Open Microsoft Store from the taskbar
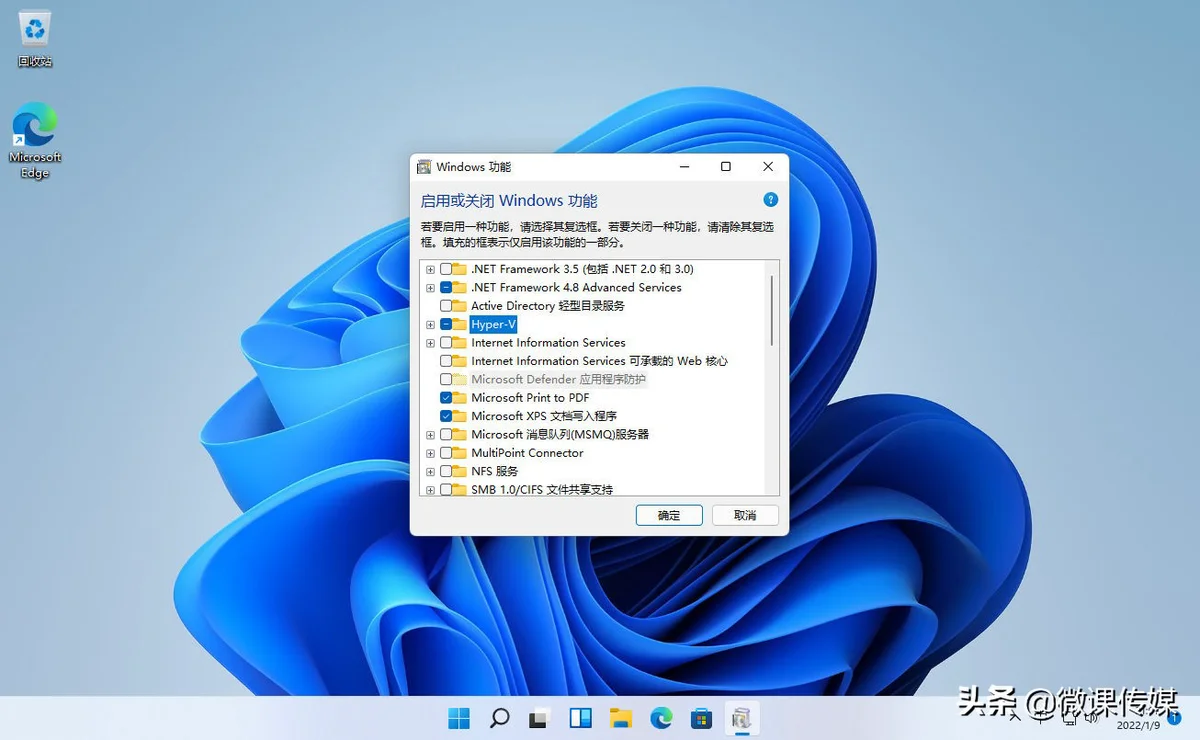This screenshot has height=740, width=1200. (x=702, y=717)
